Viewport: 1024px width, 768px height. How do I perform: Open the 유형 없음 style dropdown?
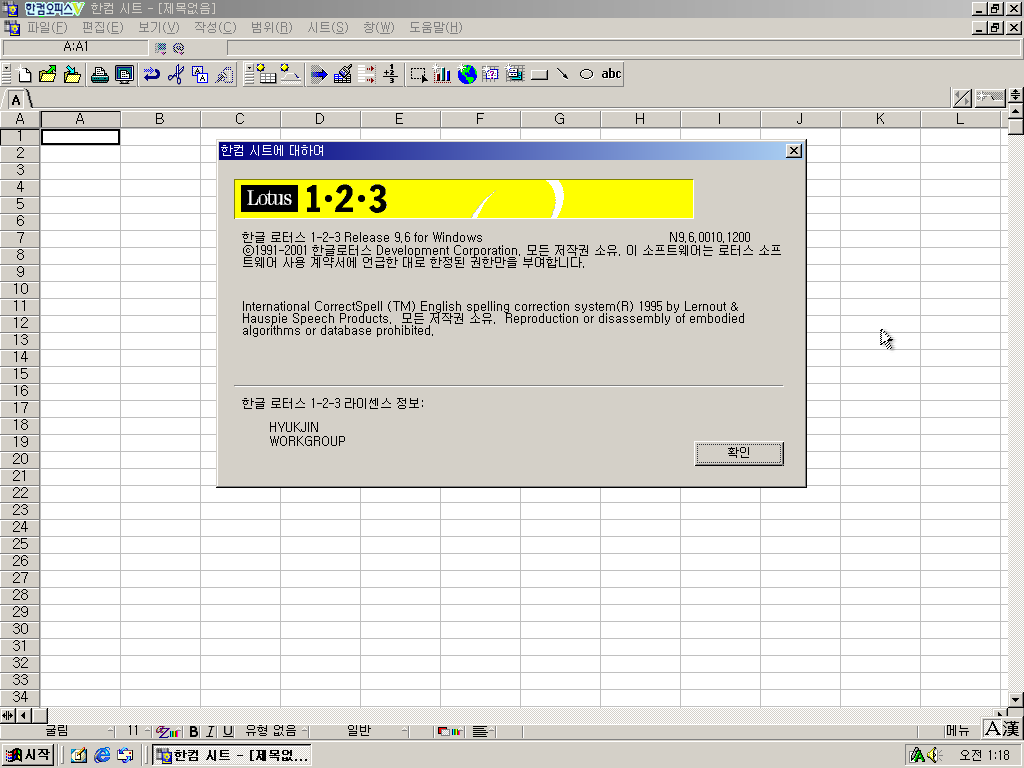273,731
